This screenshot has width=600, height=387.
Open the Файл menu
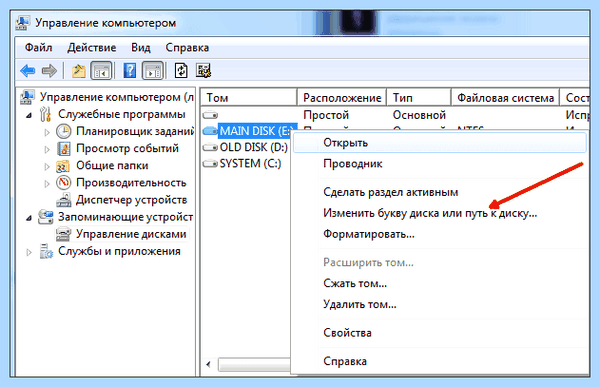[x=38, y=48]
